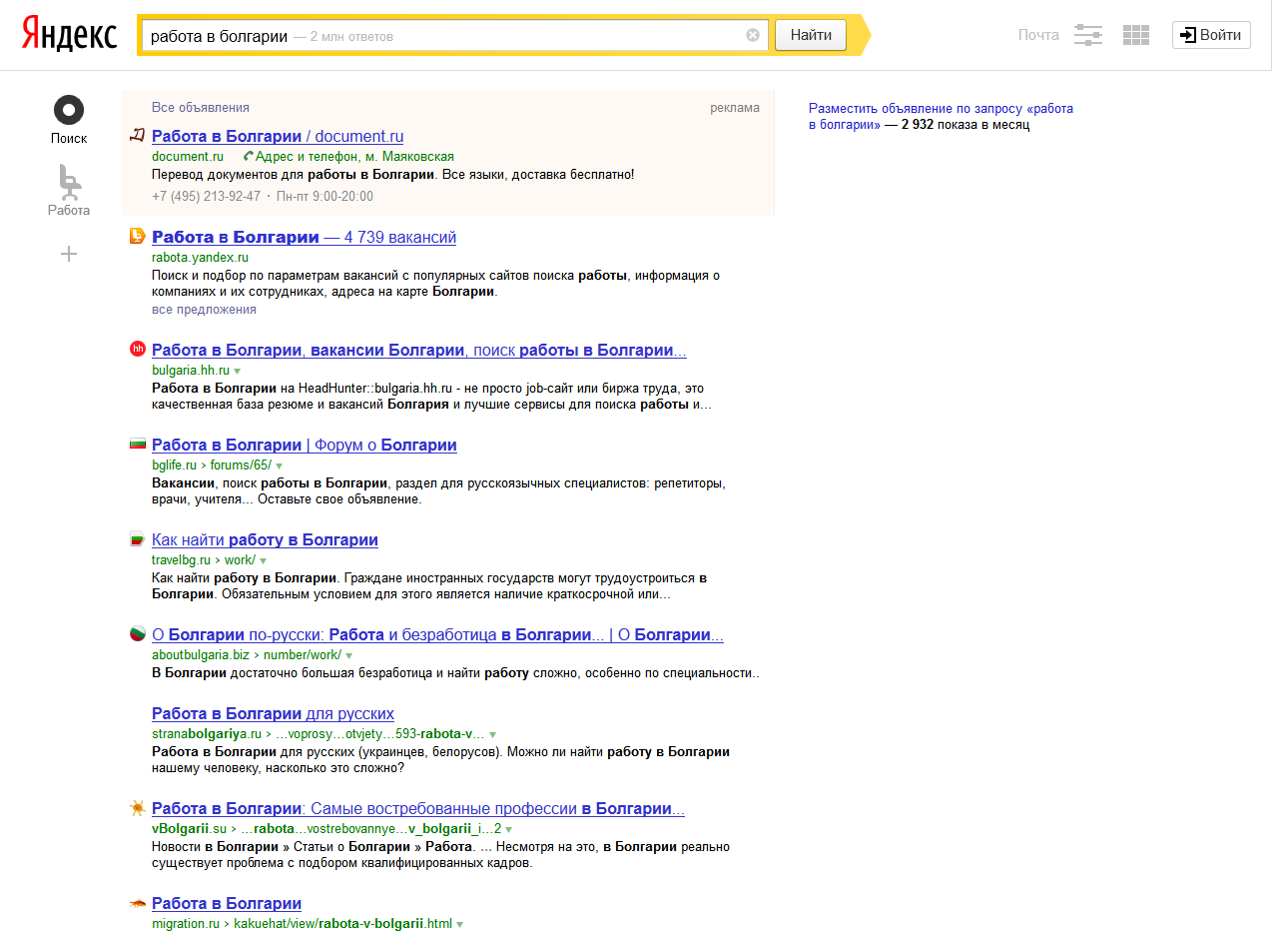Expand the bulgaria.hh.ru dropdown arrow
1288x934 pixels.
(x=238, y=371)
